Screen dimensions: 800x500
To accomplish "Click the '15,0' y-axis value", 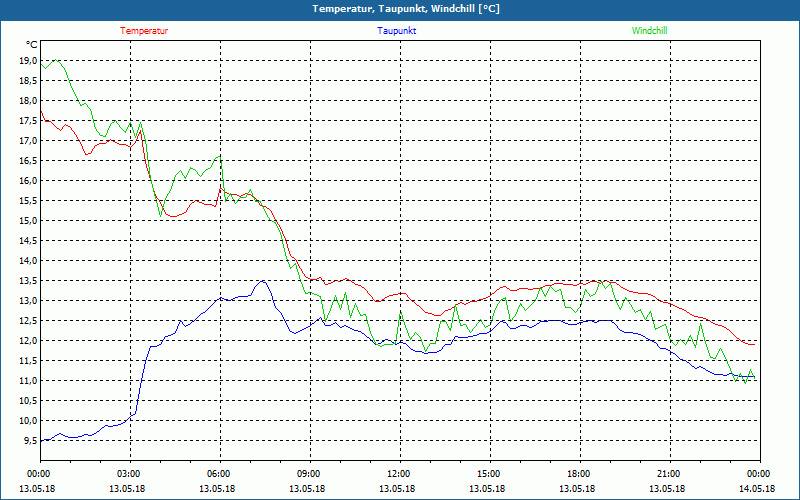I will [x=29, y=221].
